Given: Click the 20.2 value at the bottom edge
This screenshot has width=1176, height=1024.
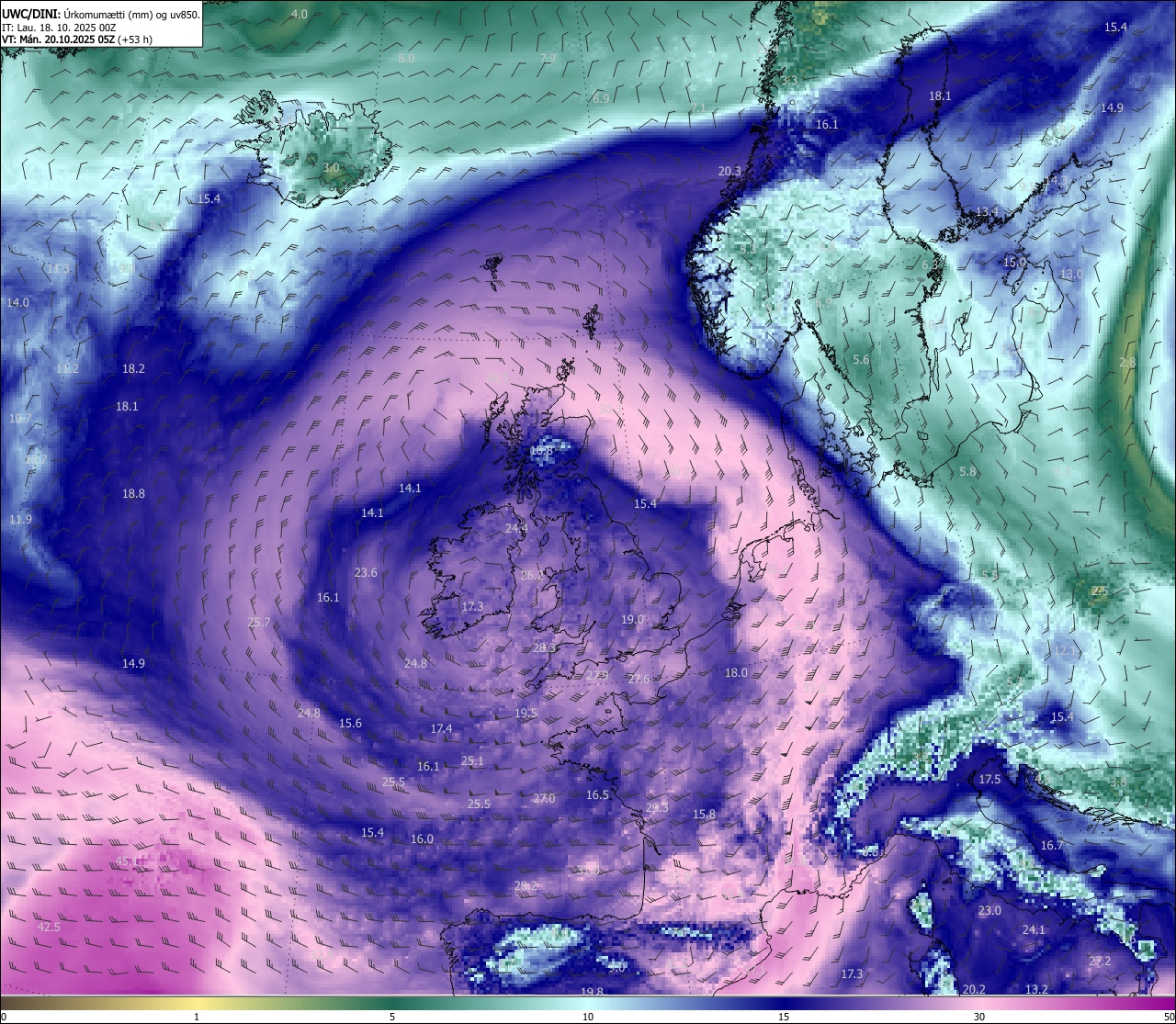Looking at the screenshot, I should 974,989.
